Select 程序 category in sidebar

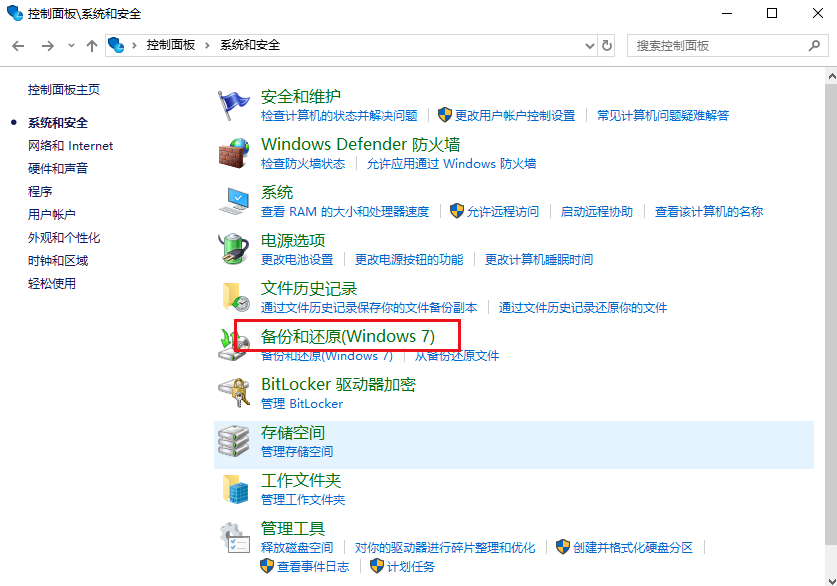point(40,192)
